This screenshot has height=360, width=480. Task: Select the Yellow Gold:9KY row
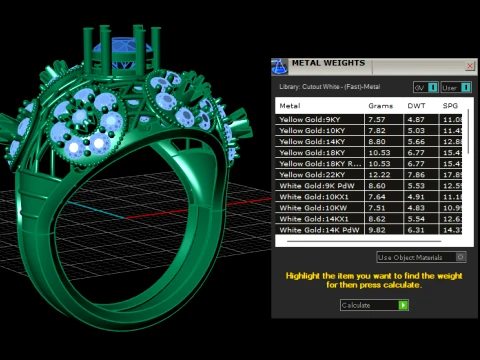368,119
